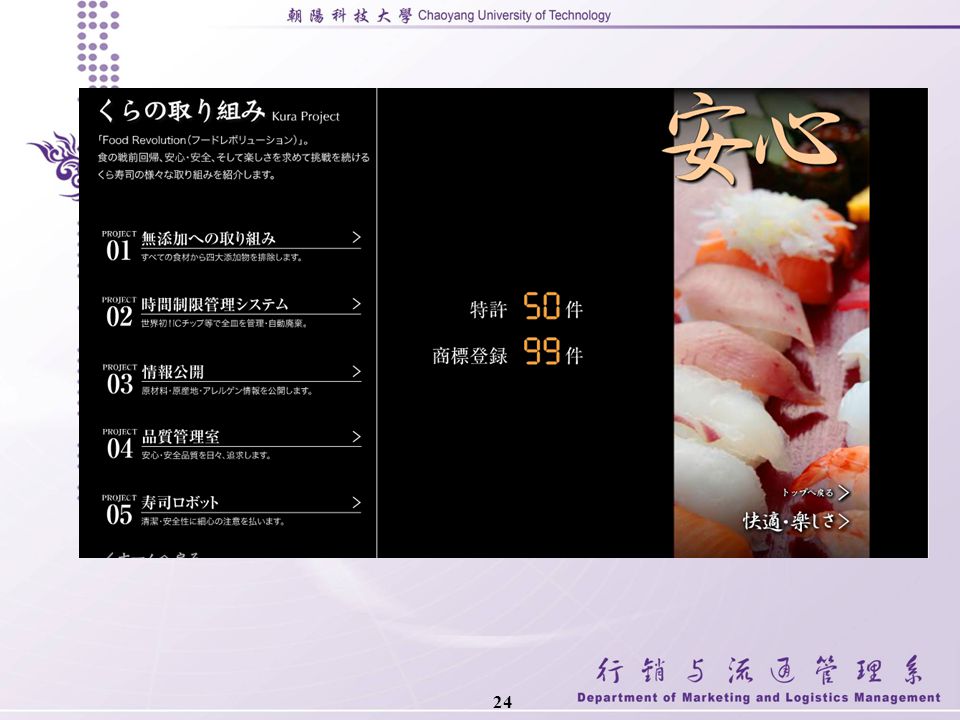This screenshot has height=720, width=960.
Task: Click すべての食材から四大添加物を排除します description
Action: click(222, 257)
